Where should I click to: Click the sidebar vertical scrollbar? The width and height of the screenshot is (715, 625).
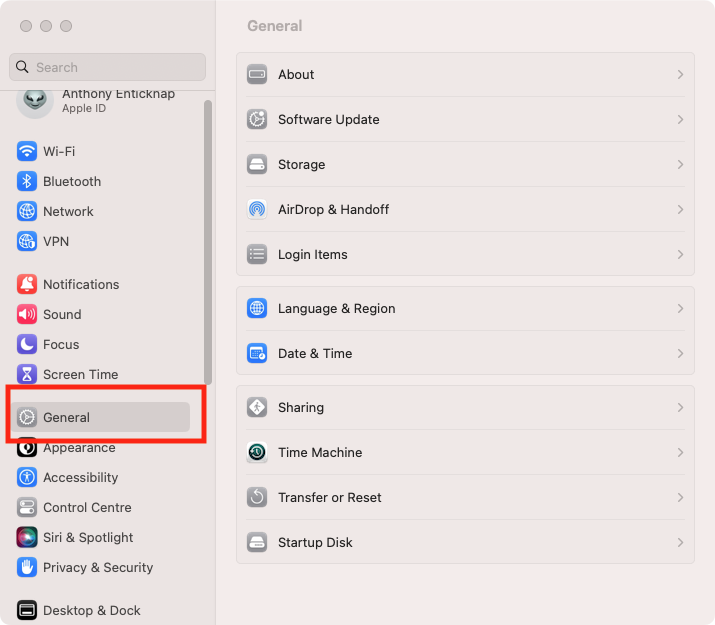pos(208,243)
